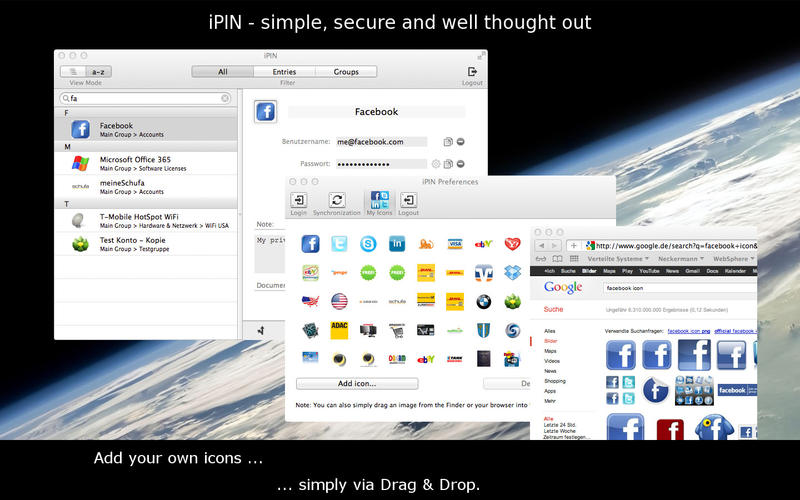
Task: Click the Google logo
Action: click(x=563, y=287)
